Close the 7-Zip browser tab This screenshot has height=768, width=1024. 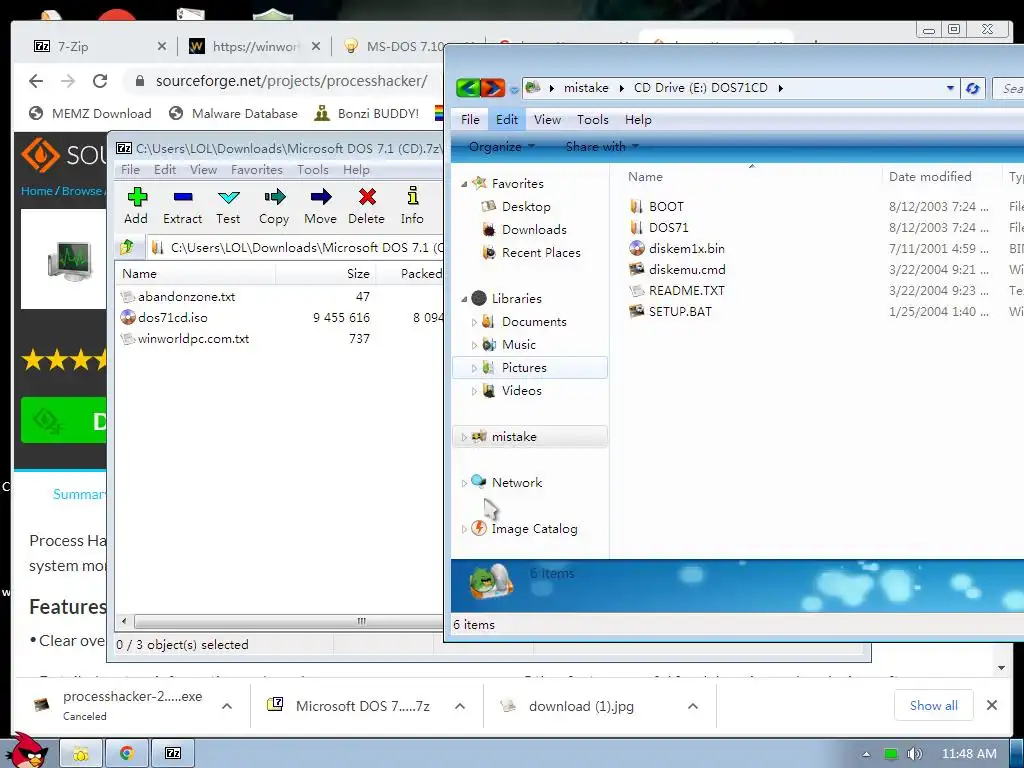(x=162, y=46)
